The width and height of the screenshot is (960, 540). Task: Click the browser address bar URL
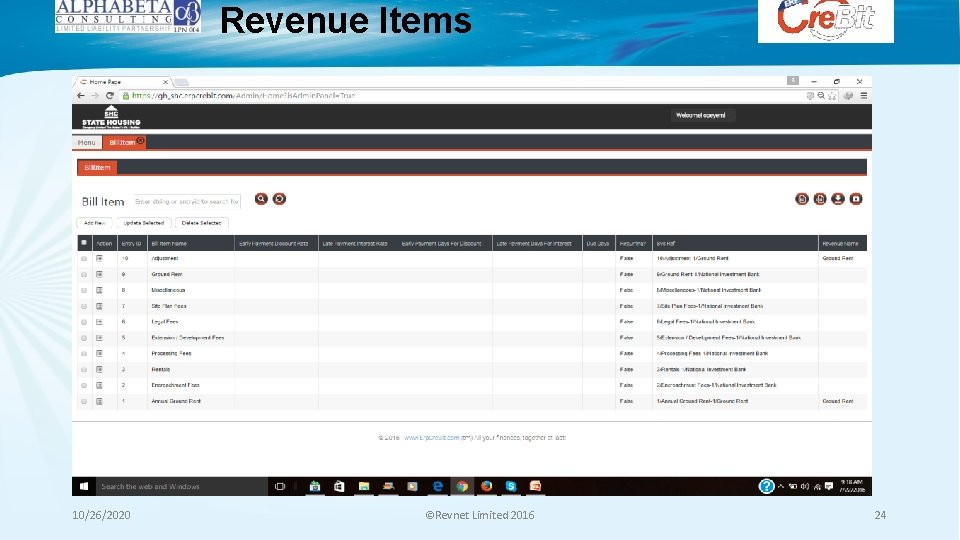coord(244,96)
